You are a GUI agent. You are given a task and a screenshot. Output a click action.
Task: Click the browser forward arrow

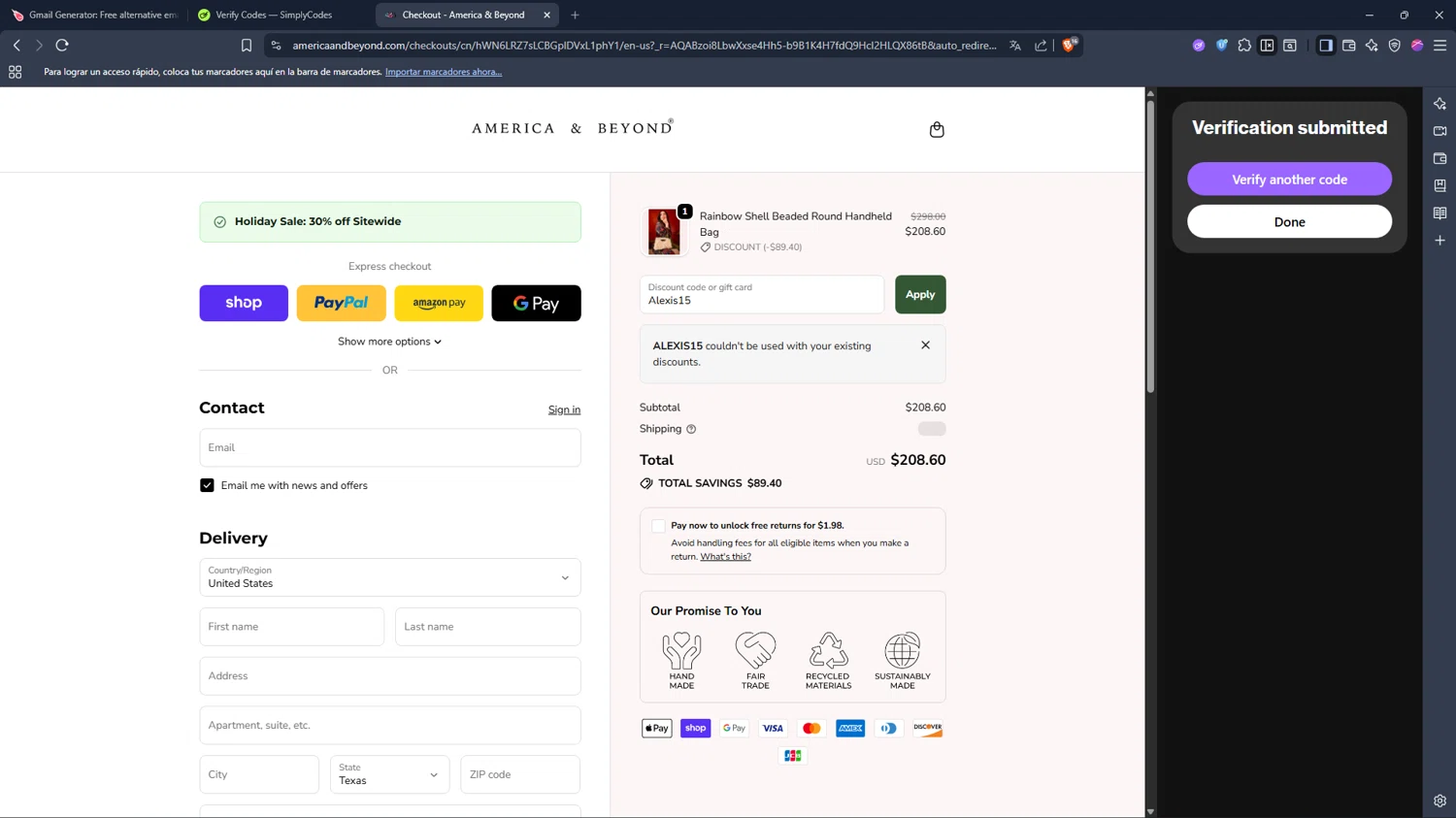click(39, 46)
